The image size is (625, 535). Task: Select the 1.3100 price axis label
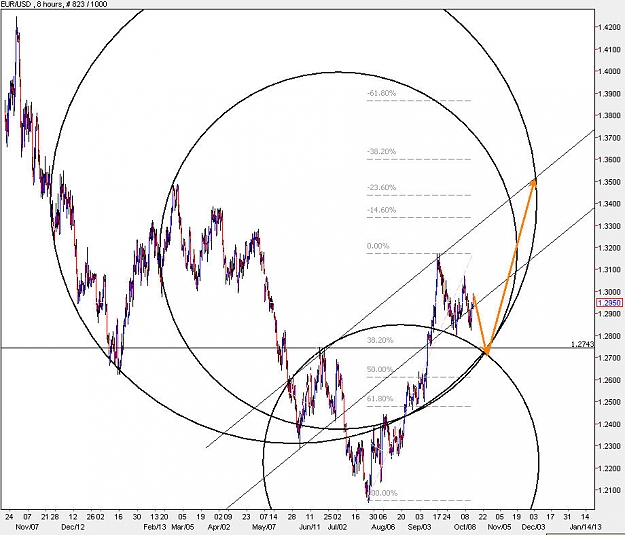tap(609, 270)
